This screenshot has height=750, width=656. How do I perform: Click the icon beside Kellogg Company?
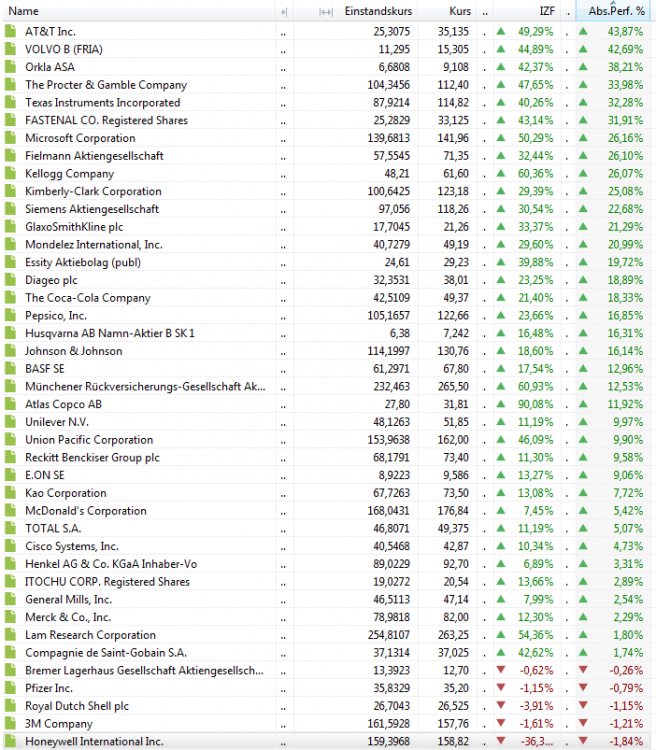click(x=10, y=173)
